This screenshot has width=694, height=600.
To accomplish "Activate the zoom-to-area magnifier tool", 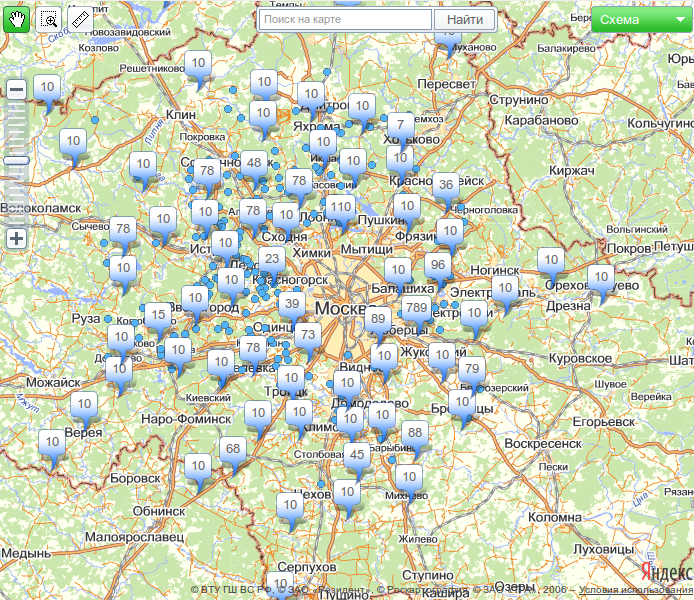I will 48,19.
